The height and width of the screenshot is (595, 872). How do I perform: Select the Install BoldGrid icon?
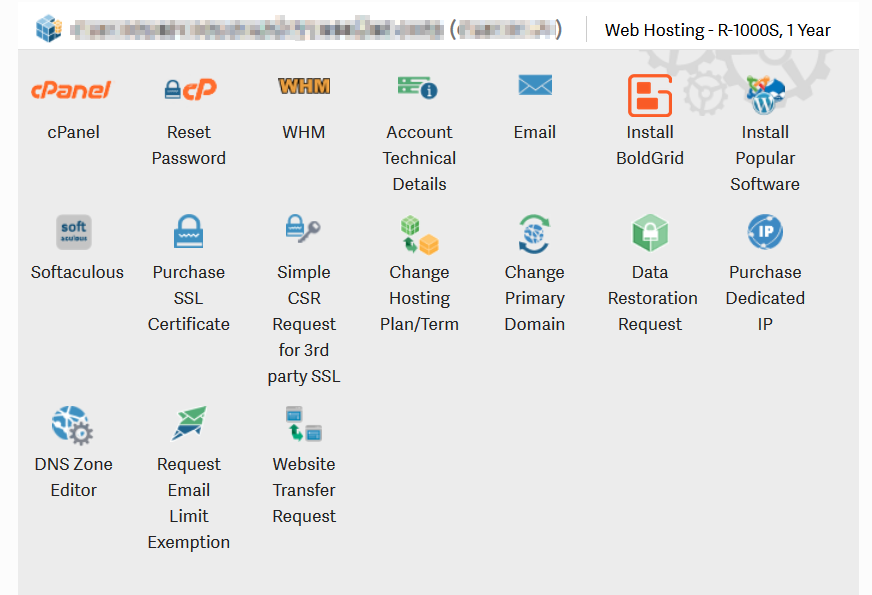(650, 96)
